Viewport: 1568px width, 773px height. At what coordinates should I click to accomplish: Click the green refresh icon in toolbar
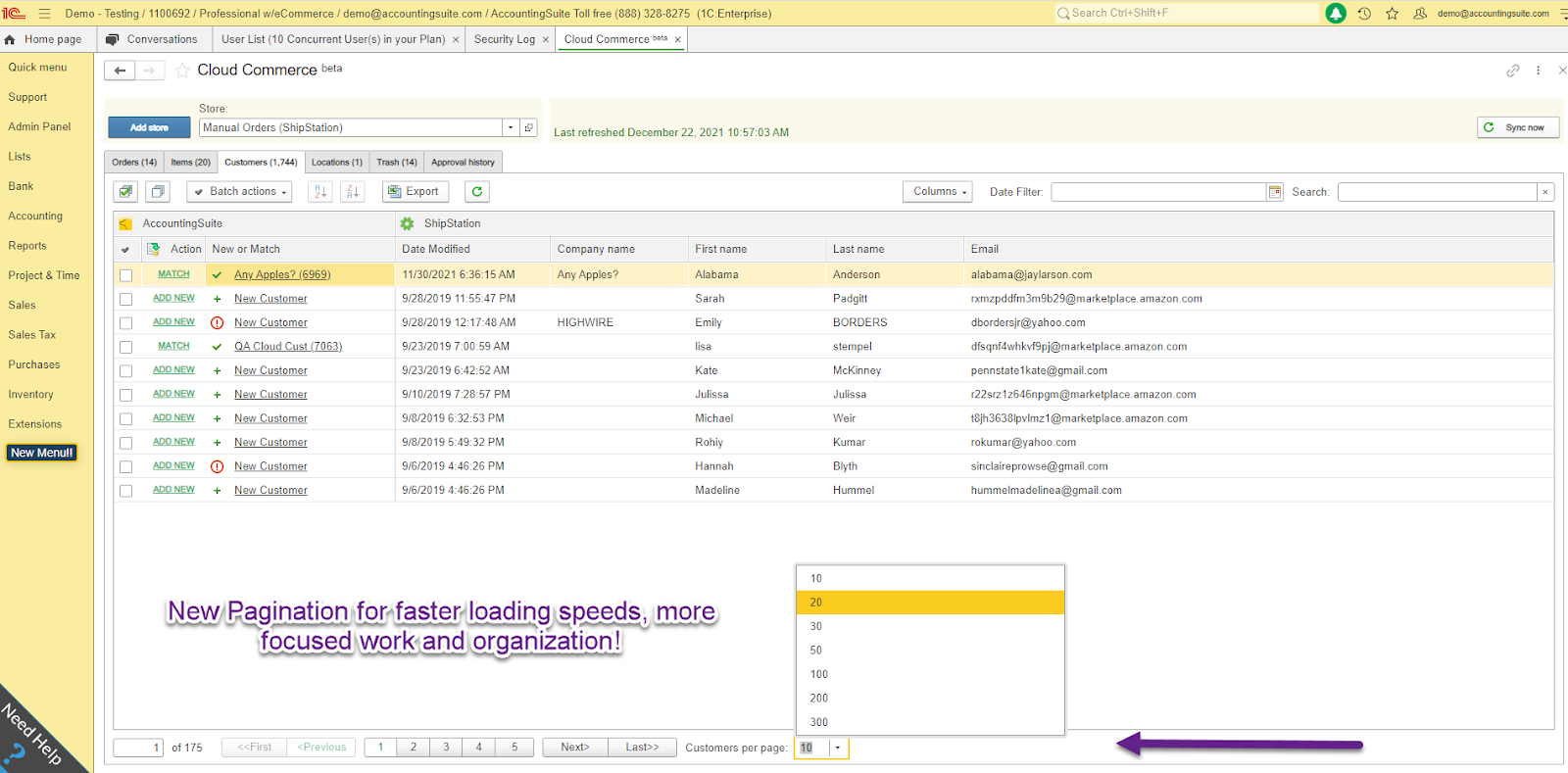[477, 192]
